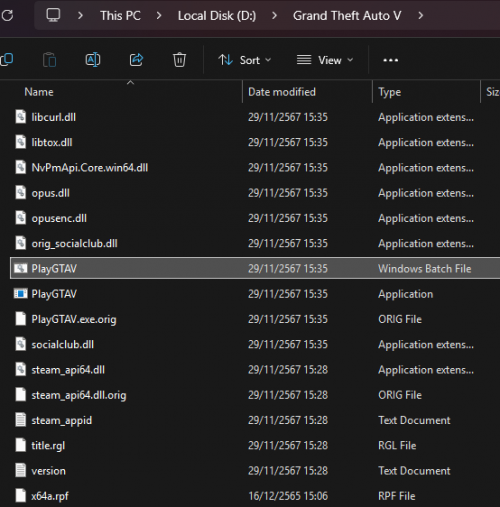Click the libcurl.dll file icon
The height and width of the screenshot is (507, 500).
21,117
